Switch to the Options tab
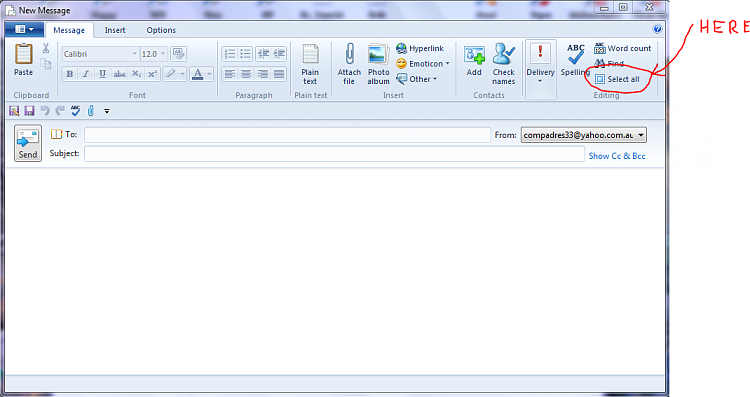The height and width of the screenshot is (397, 750). coord(161,30)
